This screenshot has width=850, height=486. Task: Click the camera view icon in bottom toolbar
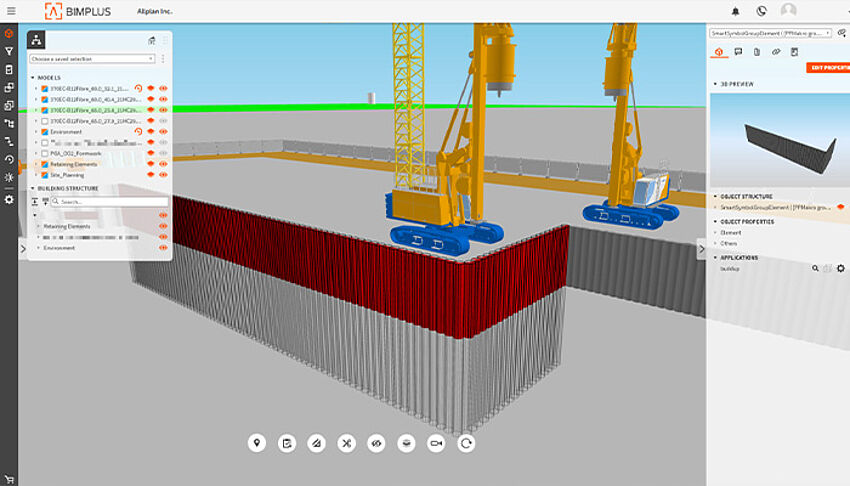(x=436, y=443)
